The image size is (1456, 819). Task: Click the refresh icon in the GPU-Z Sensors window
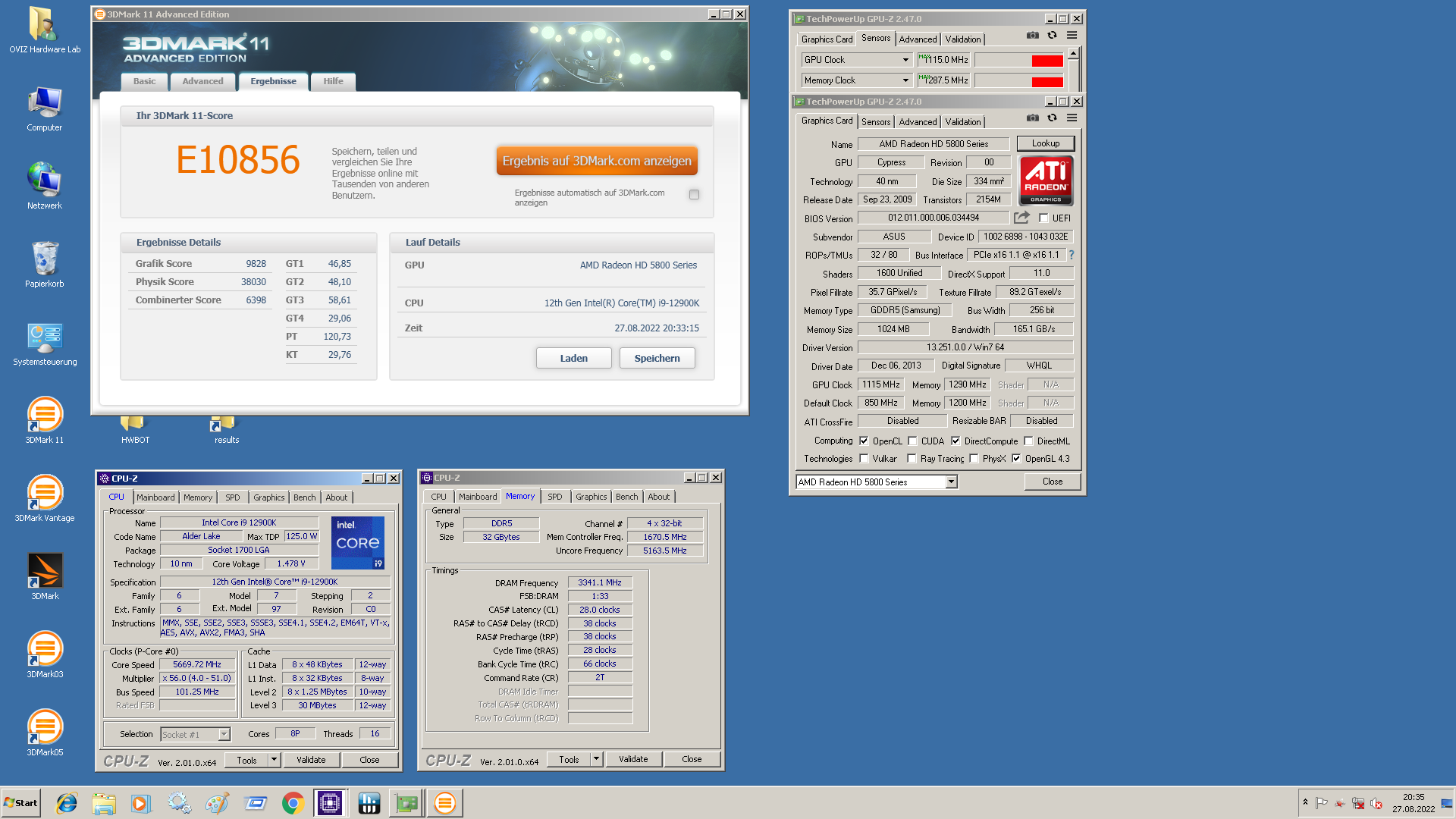click(x=1052, y=36)
